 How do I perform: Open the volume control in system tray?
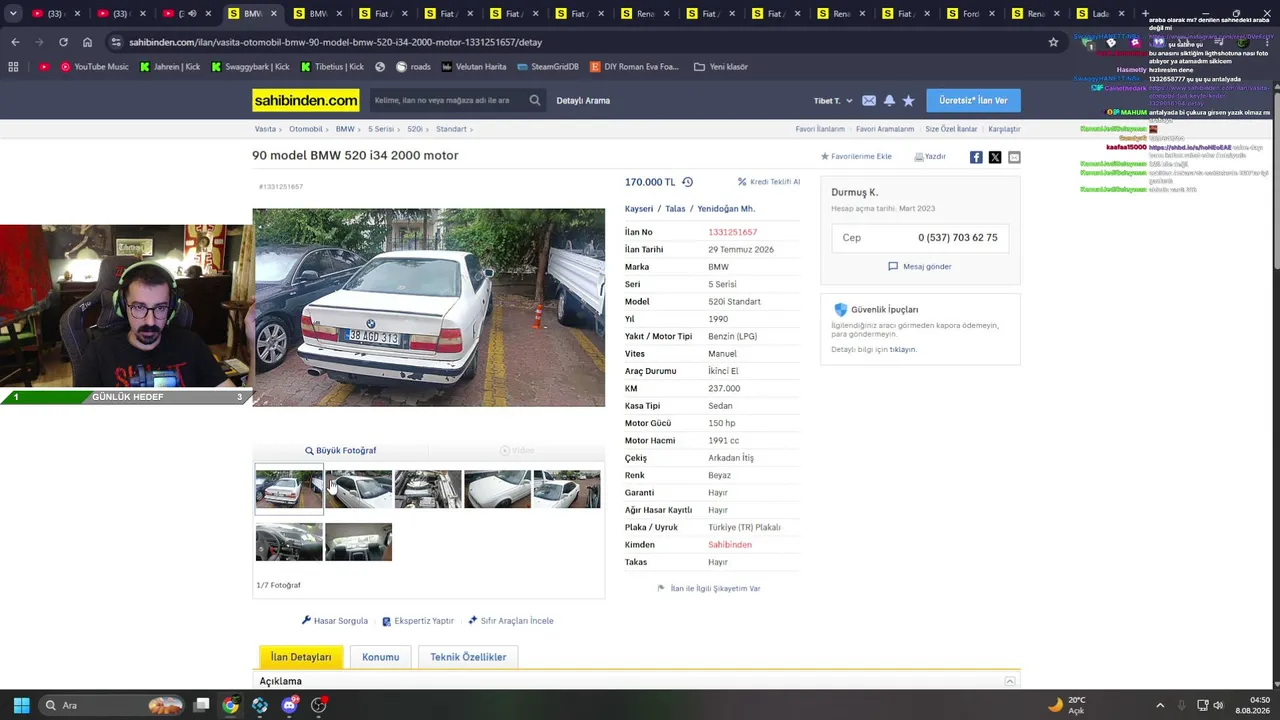[1218, 705]
